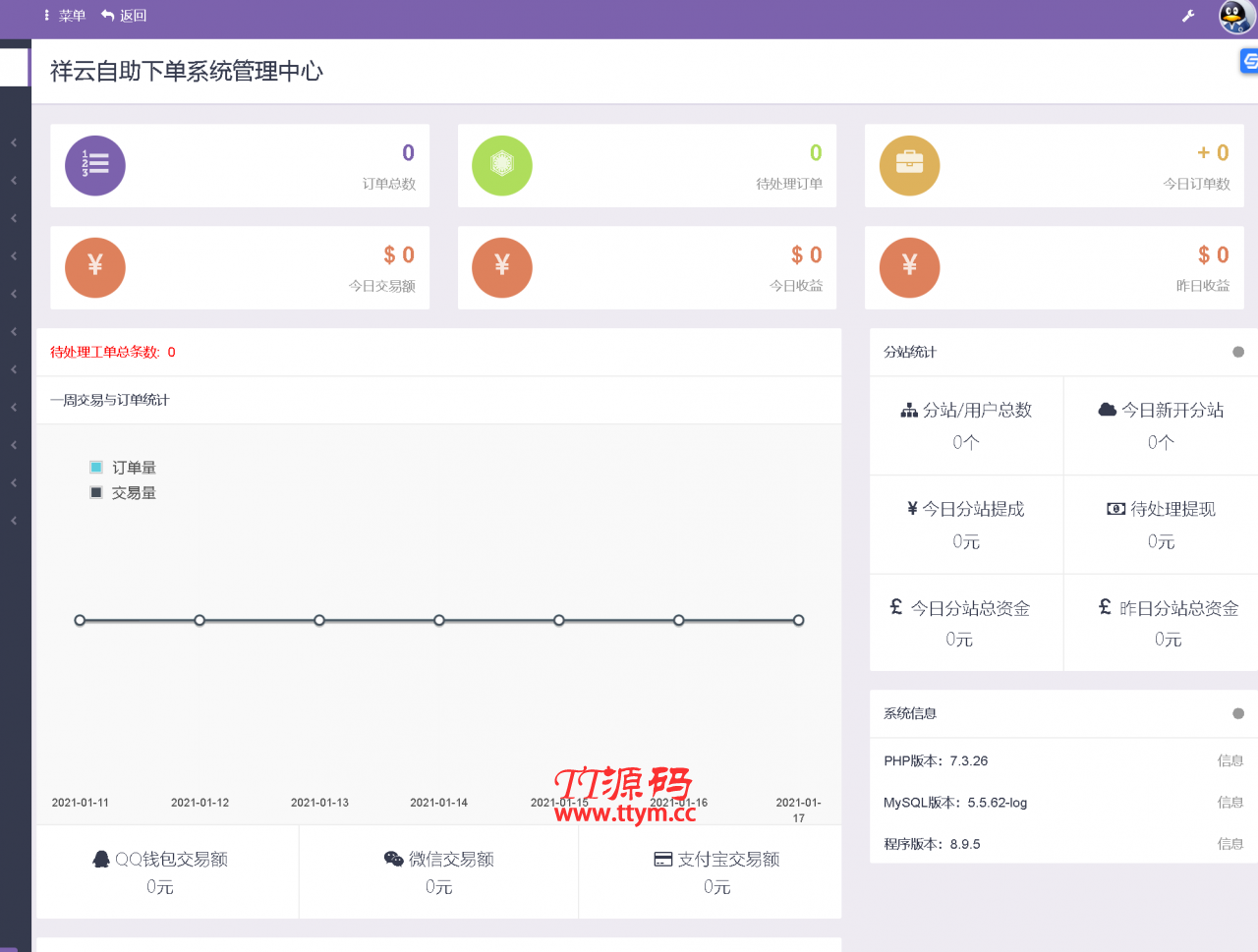Click the MySQL版本: 5.5.62-log text
This screenshot has width=1258, height=952.
955,802
